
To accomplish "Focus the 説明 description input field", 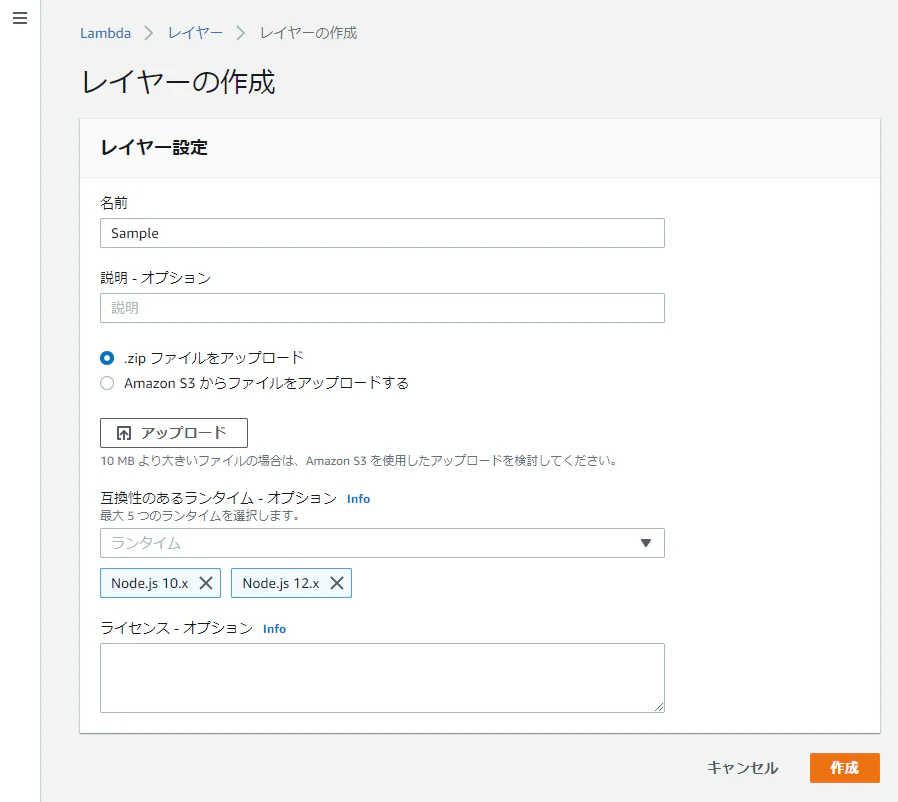I will (x=383, y=308).
